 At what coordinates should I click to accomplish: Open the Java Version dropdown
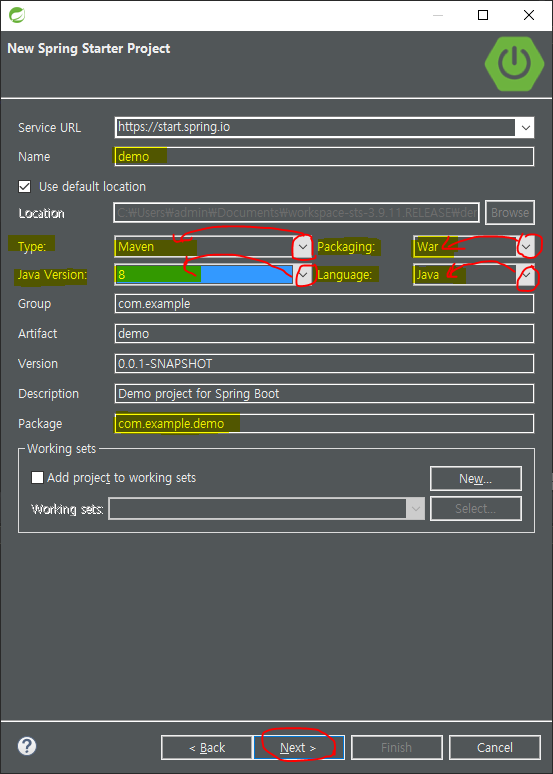tap(305, 275)
